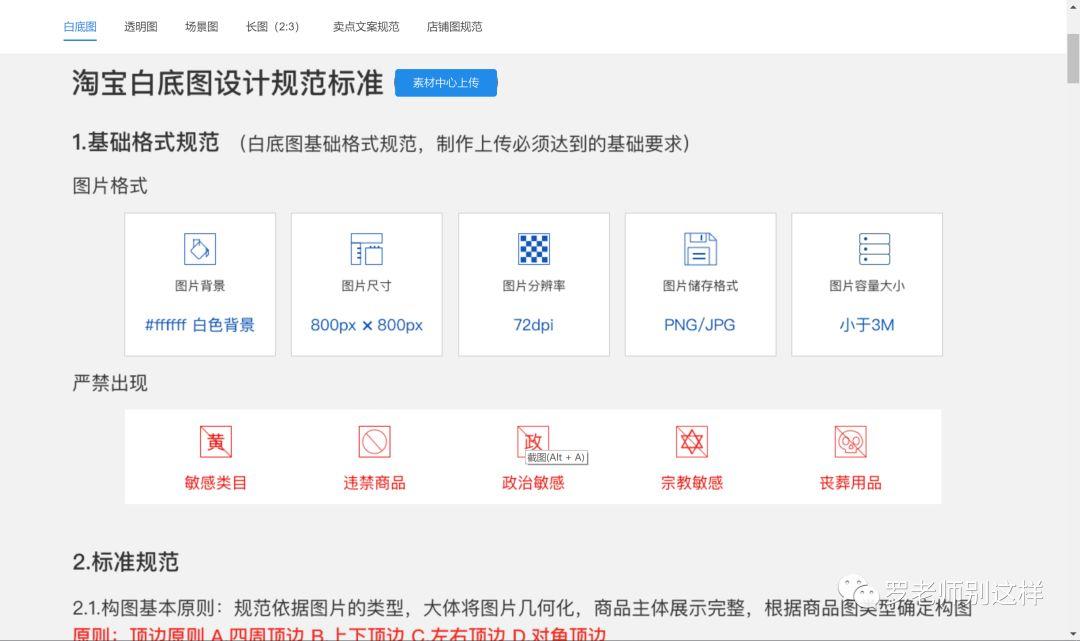
Task: Click the #ffffff 白色背景 text
Action: click(x=200, y=325)
